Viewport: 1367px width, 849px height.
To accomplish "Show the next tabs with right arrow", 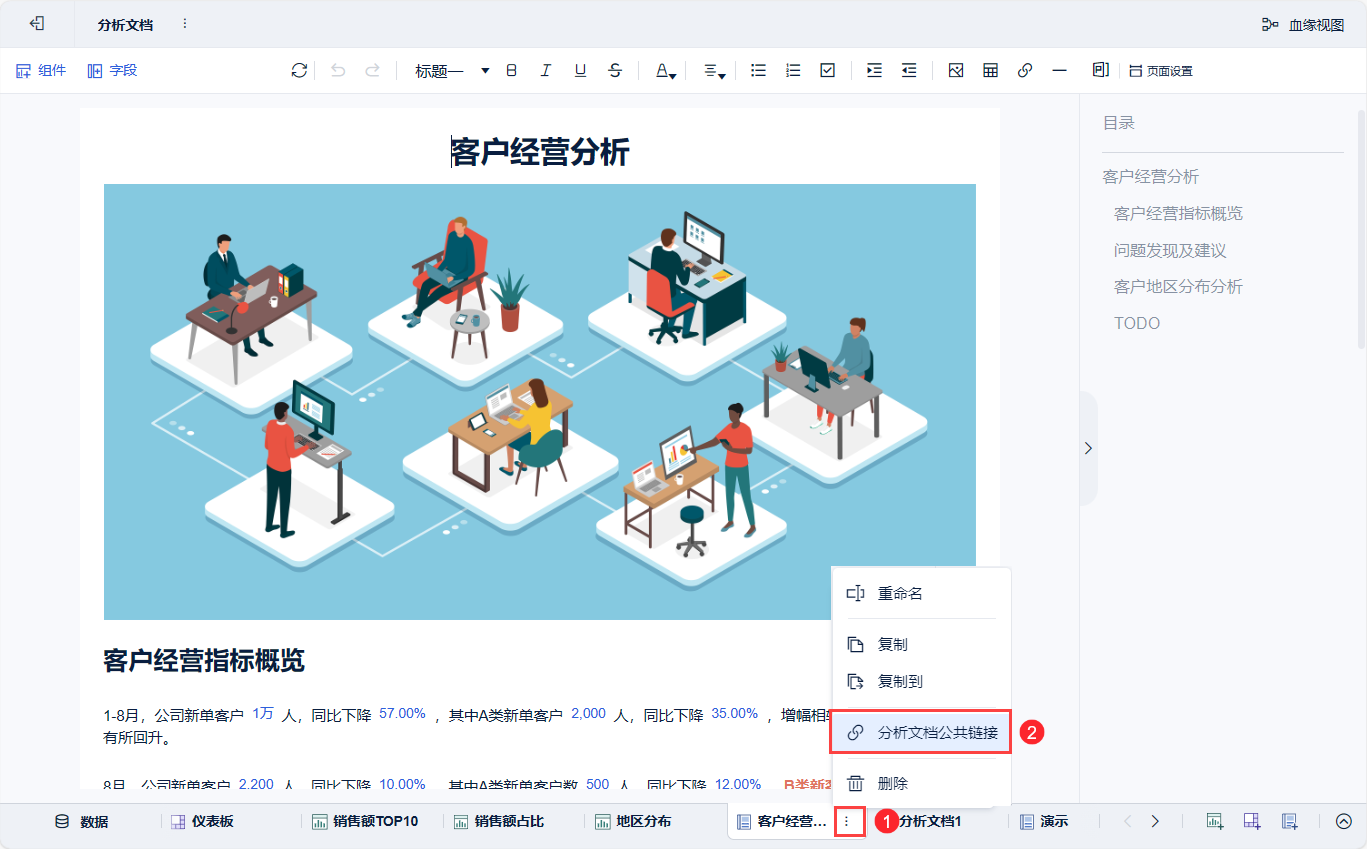I will point(1155,822).
